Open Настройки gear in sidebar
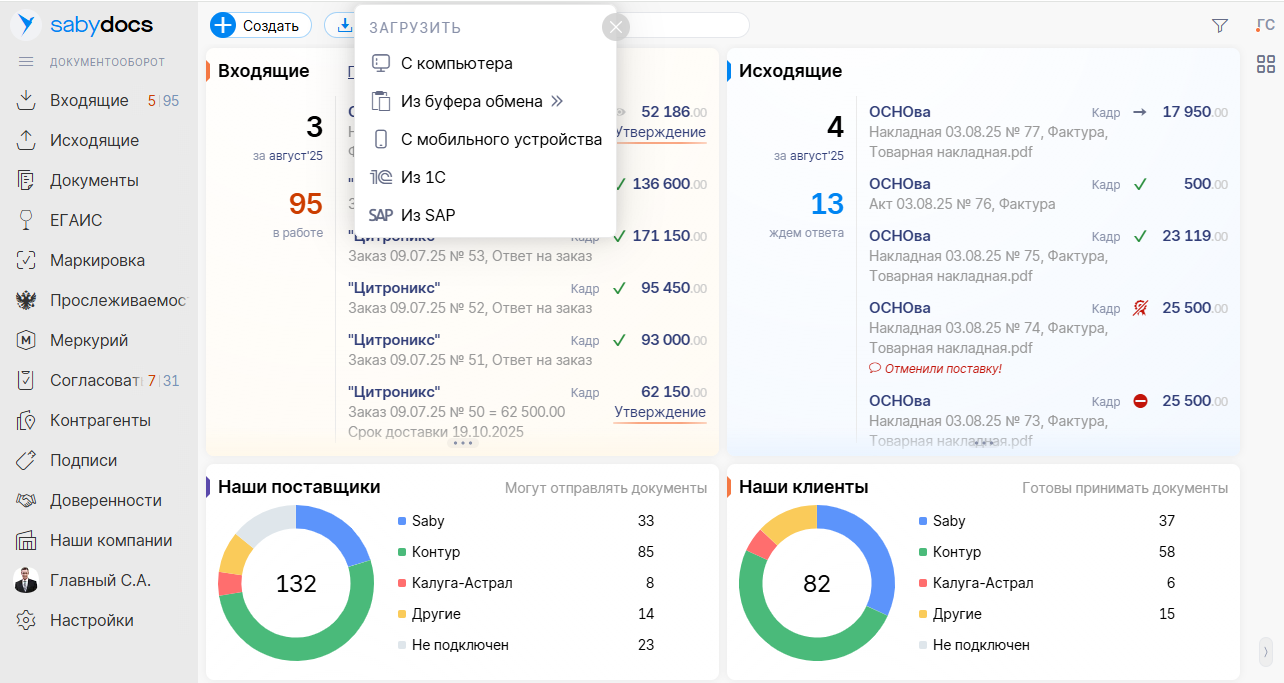Viewport: 1284px width, 683px height. (x=91, y=620)
